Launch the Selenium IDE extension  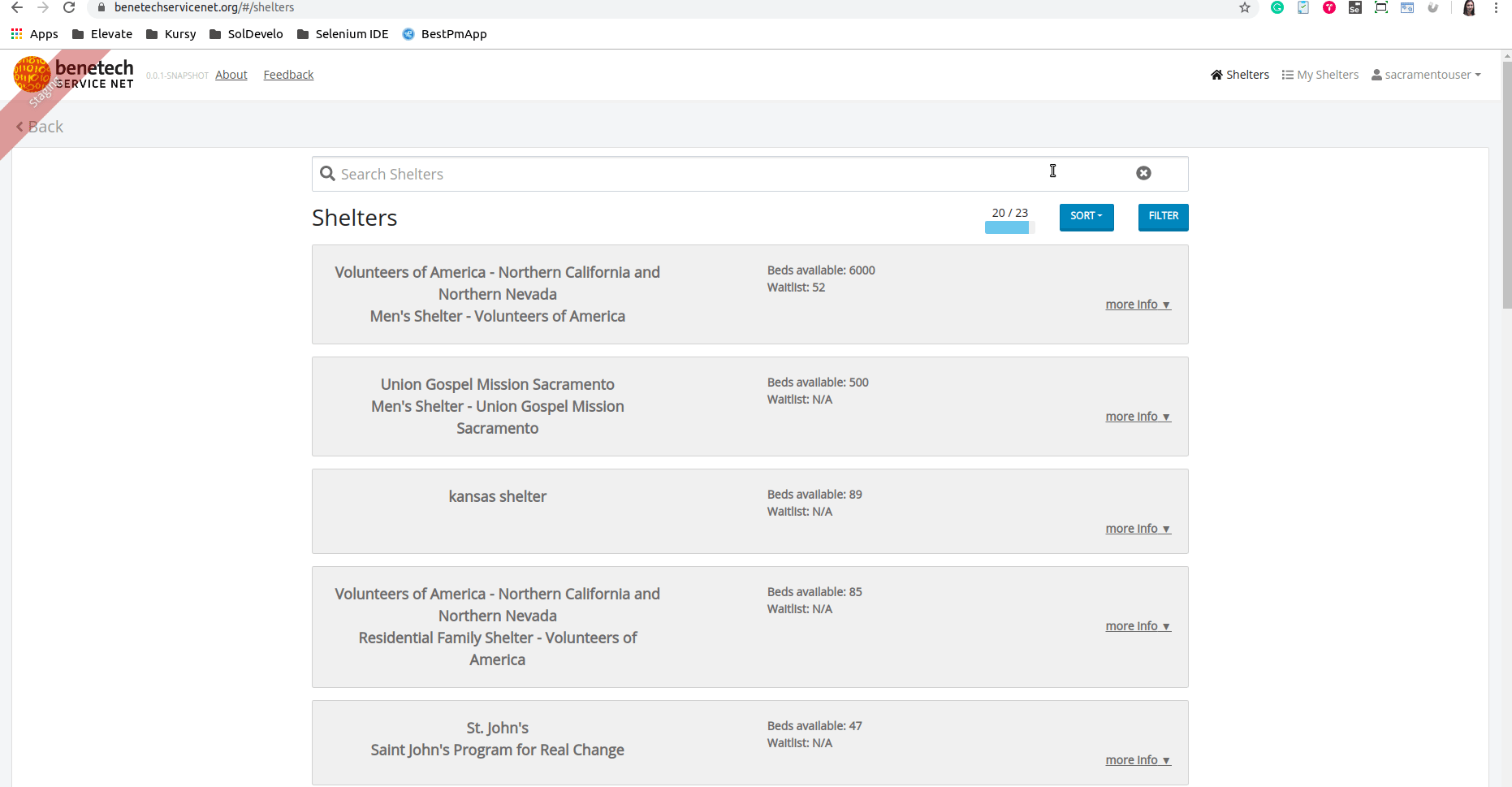1354,7
